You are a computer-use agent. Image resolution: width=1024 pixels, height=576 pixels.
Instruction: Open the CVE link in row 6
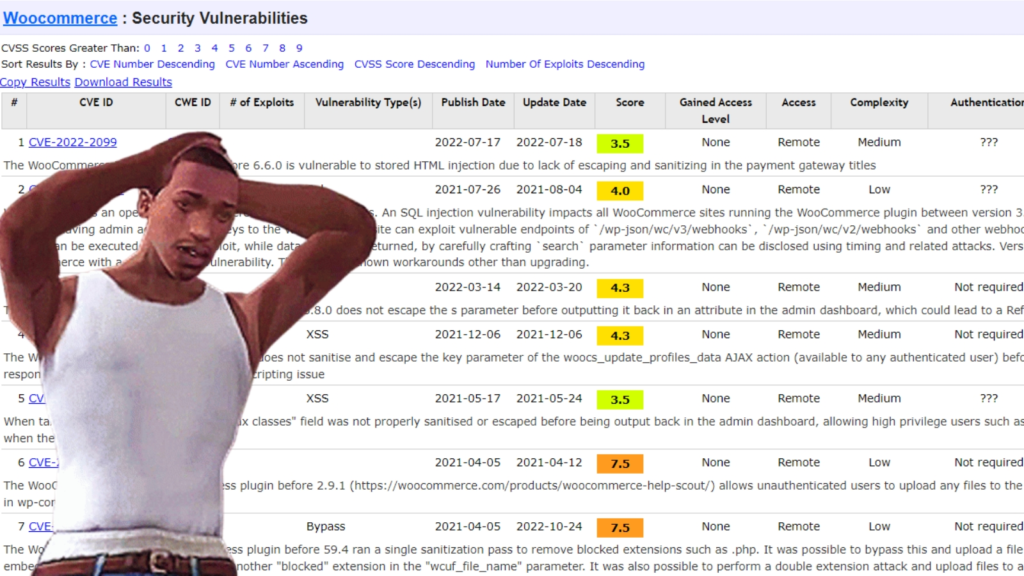pyautogui.click(x=43, y=462)
